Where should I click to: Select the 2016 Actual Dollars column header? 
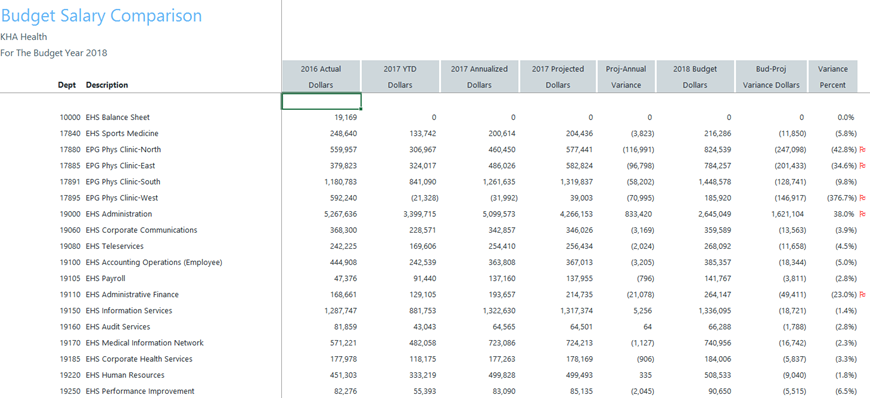point(321,77)
